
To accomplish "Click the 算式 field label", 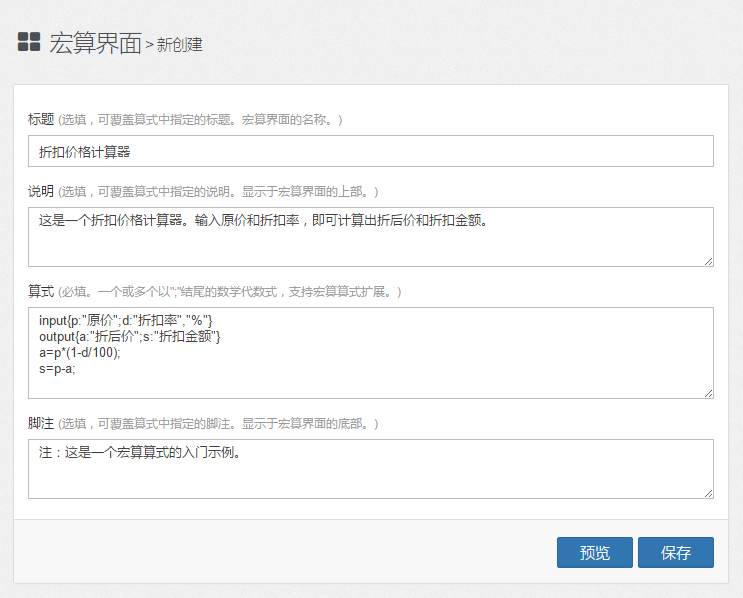I will click(41, 291).
